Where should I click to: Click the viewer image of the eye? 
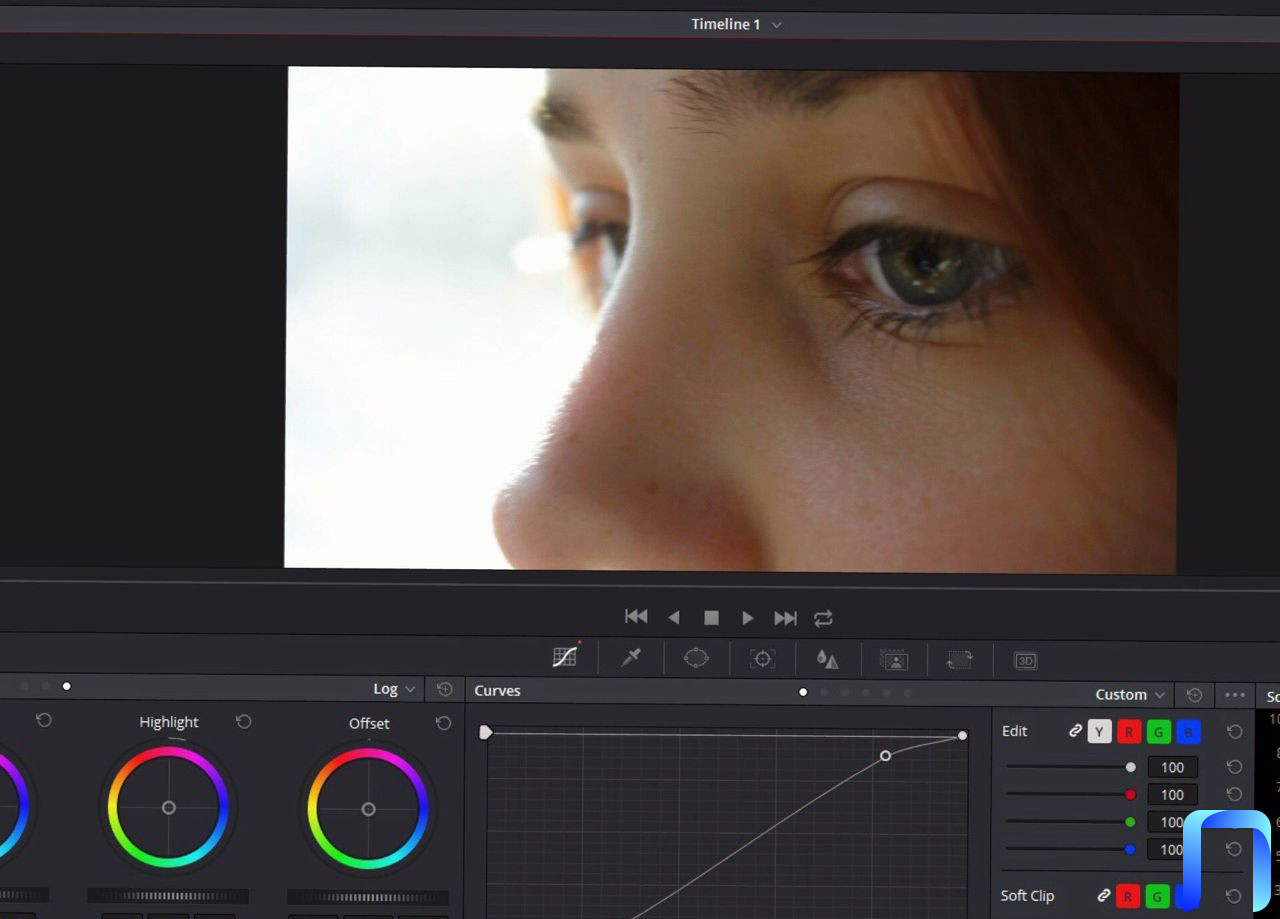[731, 320]
